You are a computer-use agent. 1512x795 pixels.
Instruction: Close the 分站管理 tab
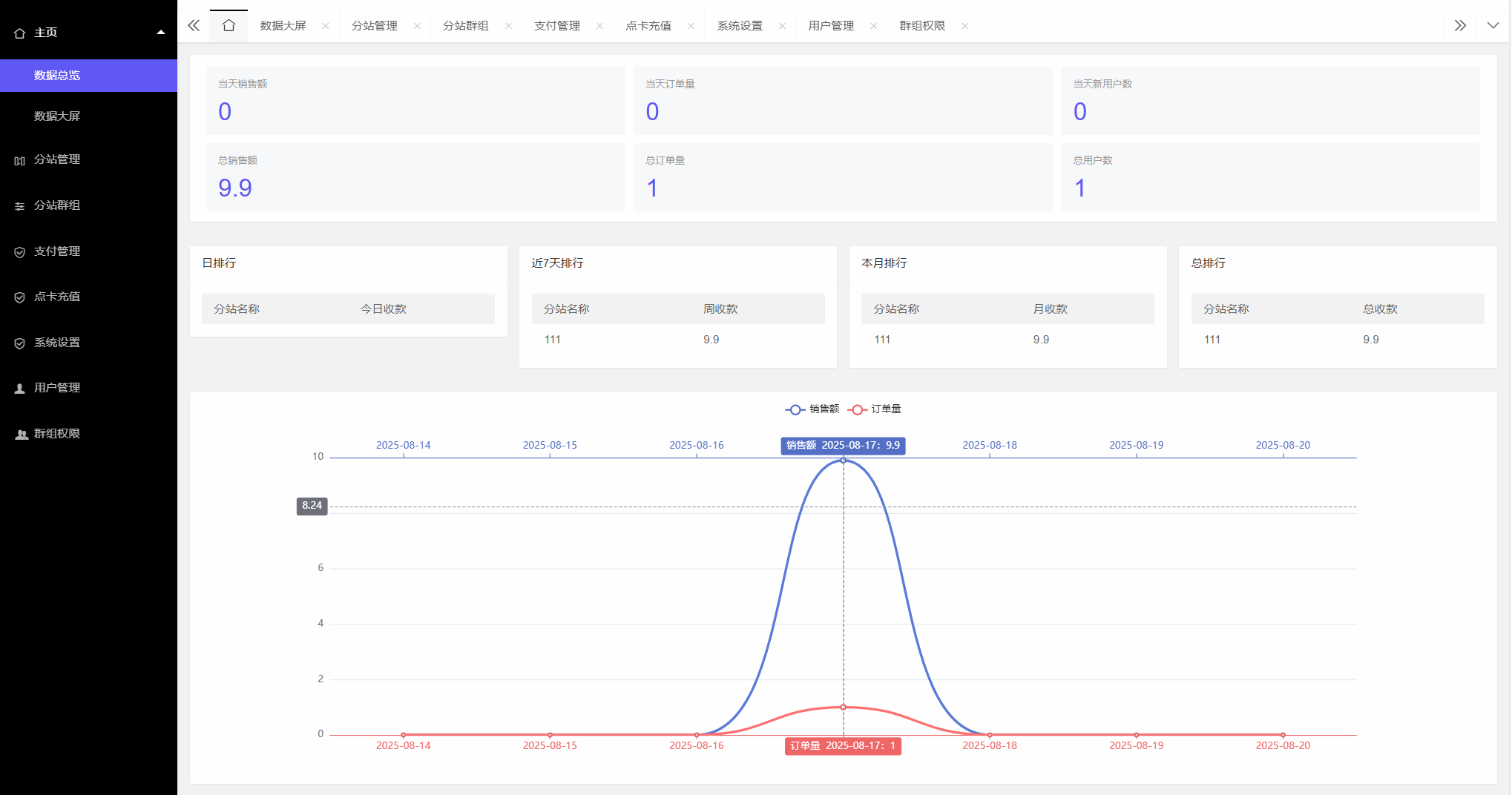pyautogui.click(x=417, y=26)
